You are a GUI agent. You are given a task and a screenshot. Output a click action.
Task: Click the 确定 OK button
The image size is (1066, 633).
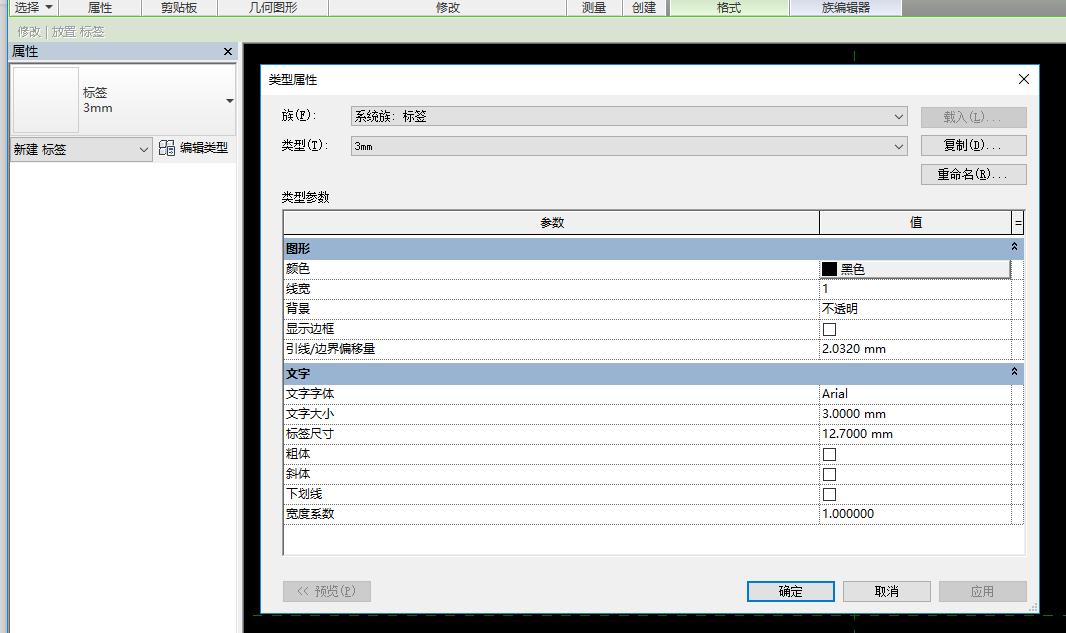(x=791, y=592)
